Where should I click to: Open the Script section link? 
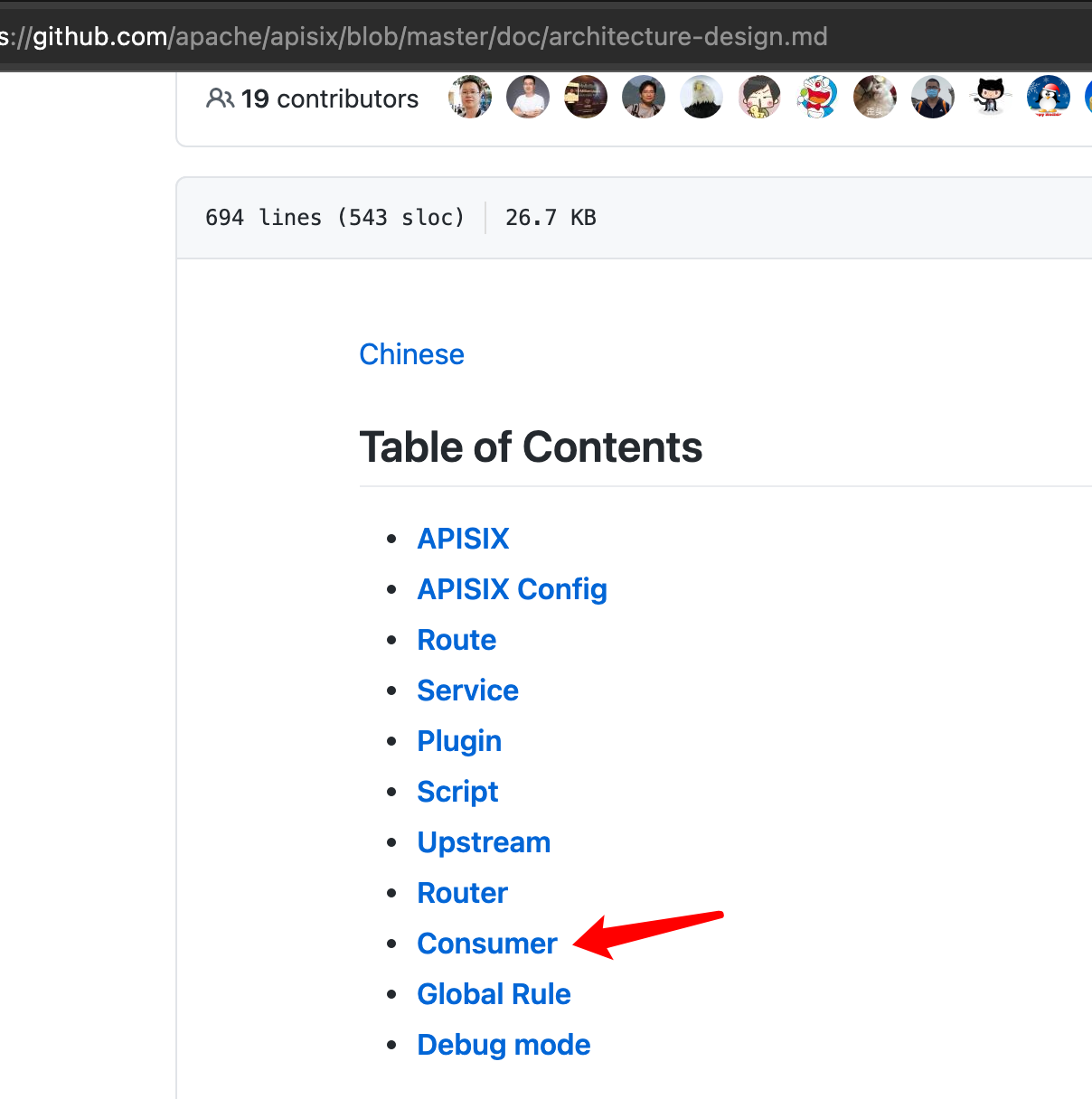pyautogui.click(x=457, y=792)
